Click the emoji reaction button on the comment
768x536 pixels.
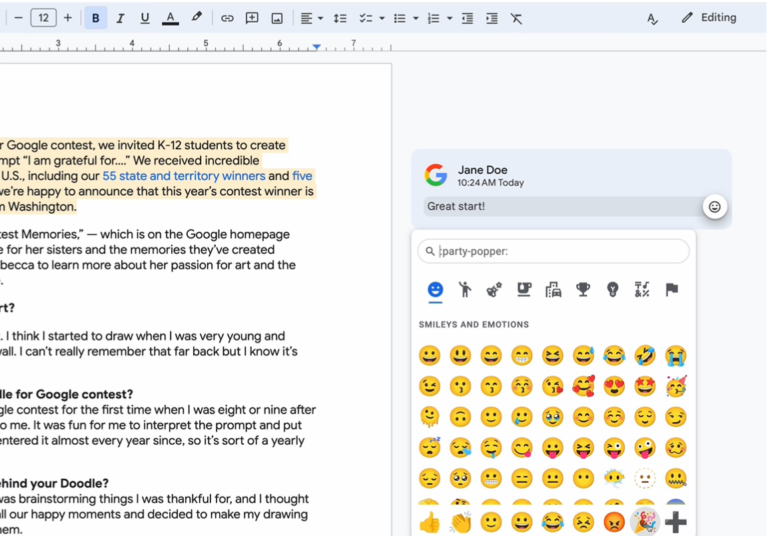pos(715,207)
